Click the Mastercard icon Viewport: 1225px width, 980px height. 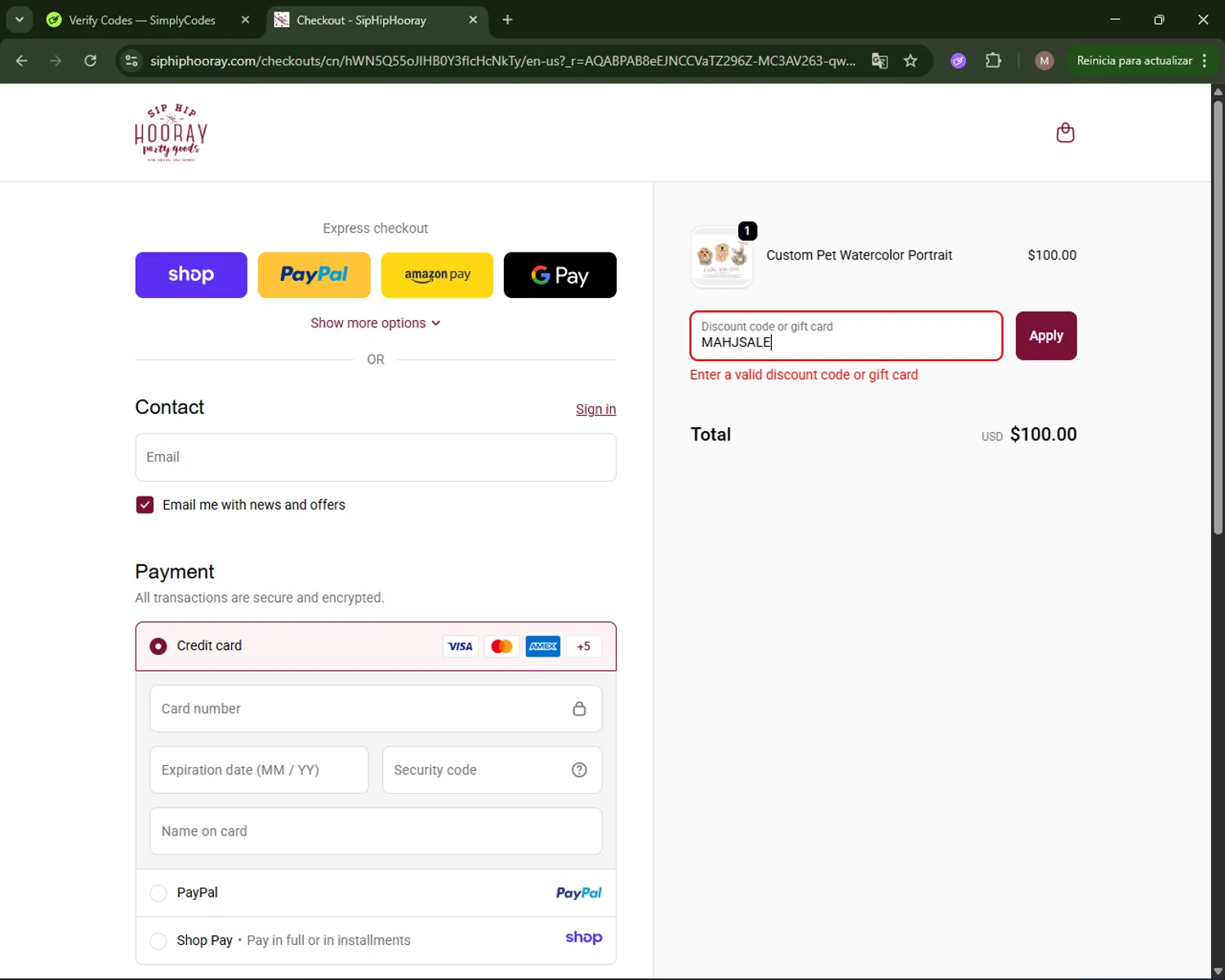(x=501, y=646)
